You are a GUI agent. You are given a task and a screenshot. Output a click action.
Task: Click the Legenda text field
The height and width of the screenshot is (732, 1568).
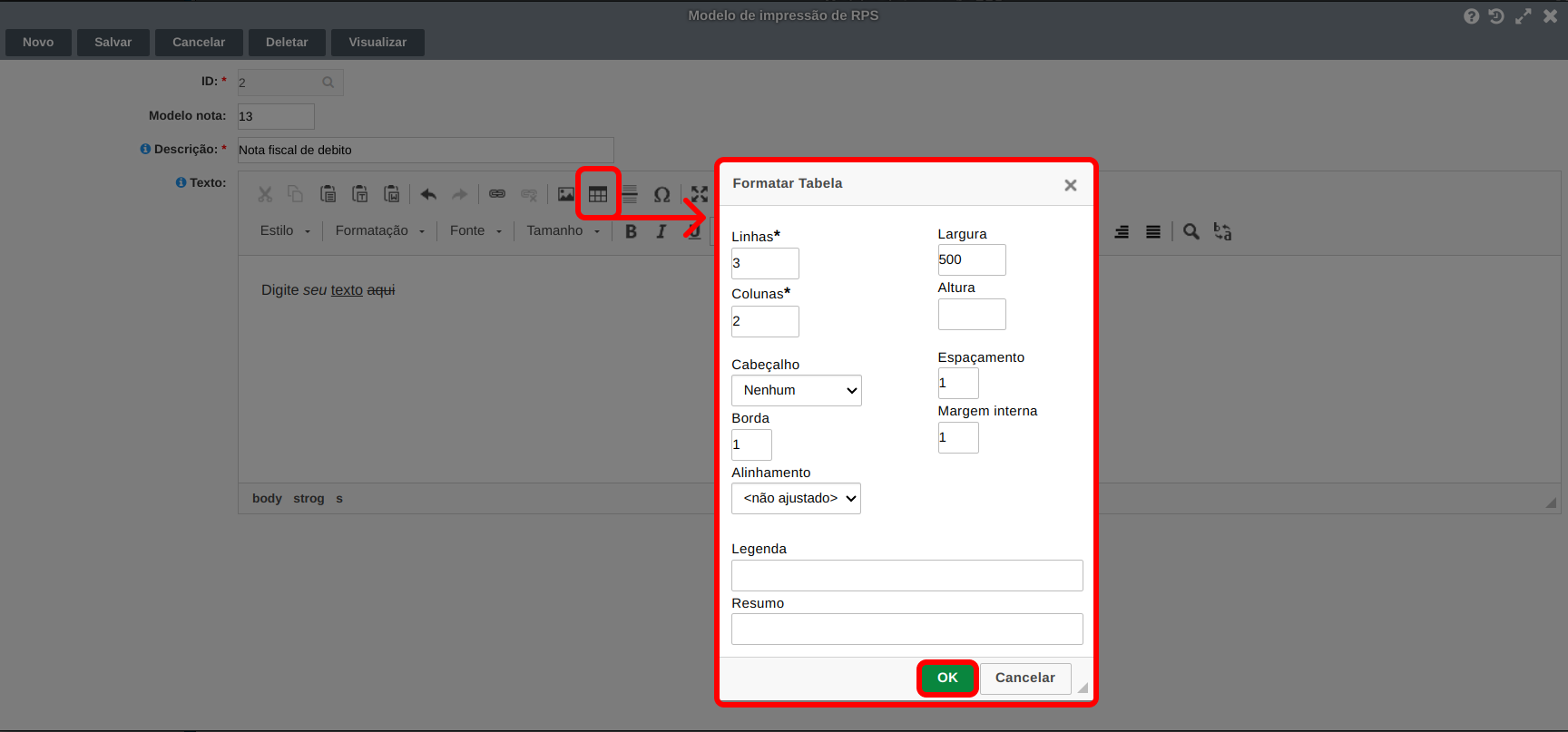(x=907, y=575)
